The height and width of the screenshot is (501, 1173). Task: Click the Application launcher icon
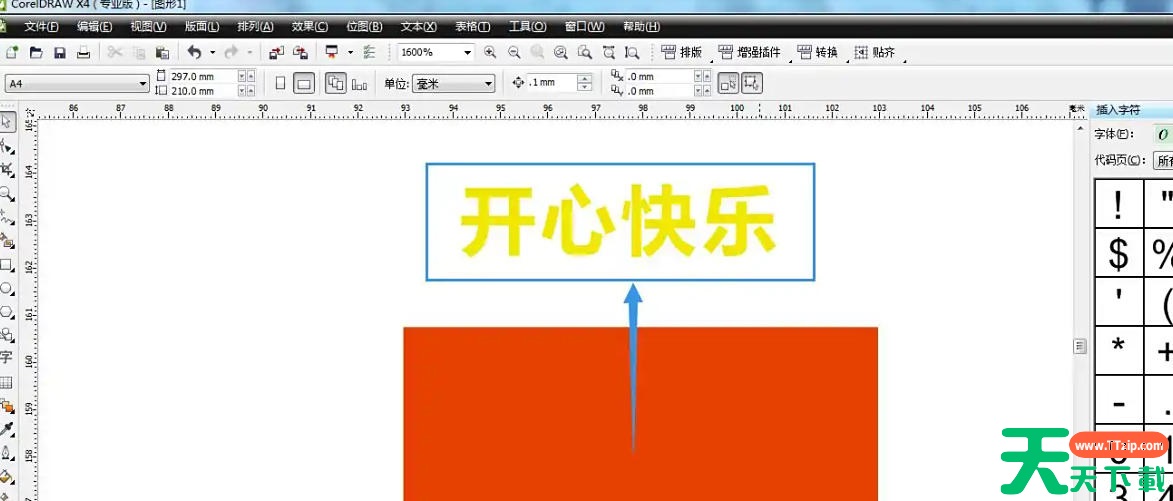(331, 53)
